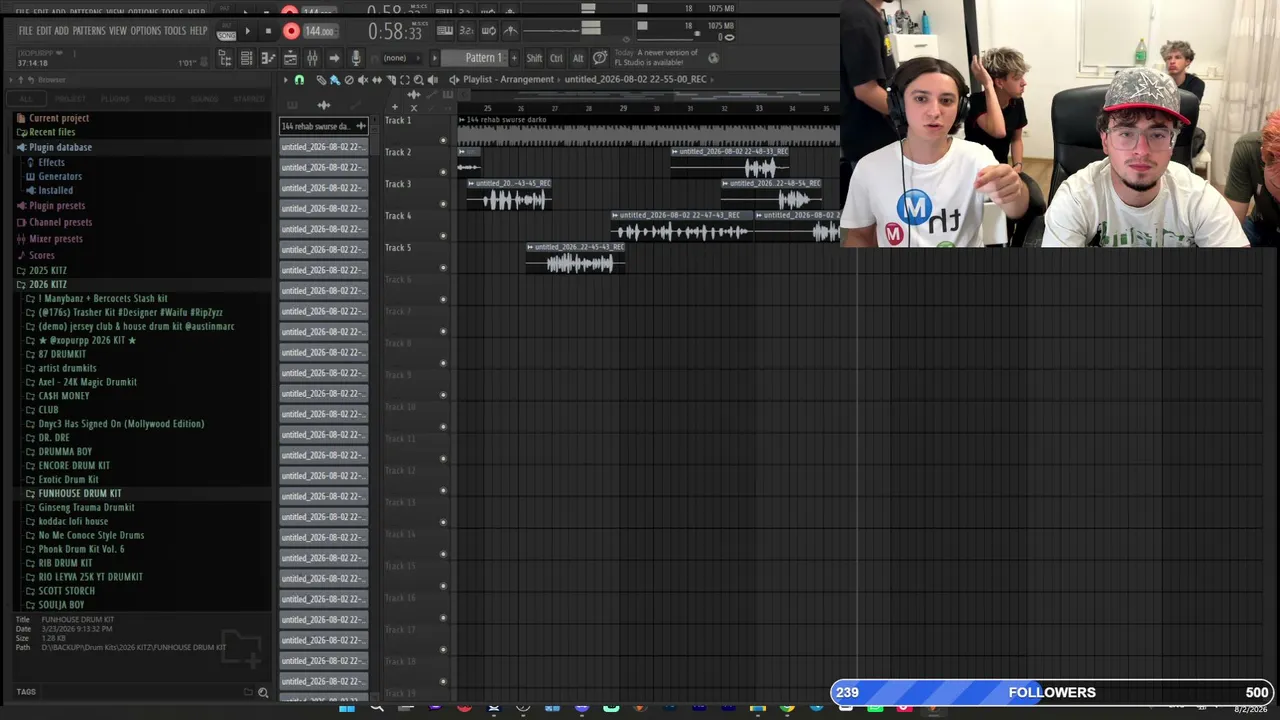Open the SCOTT STORCH kit folder
The image size is (1280, 720).
pos(67,590)
